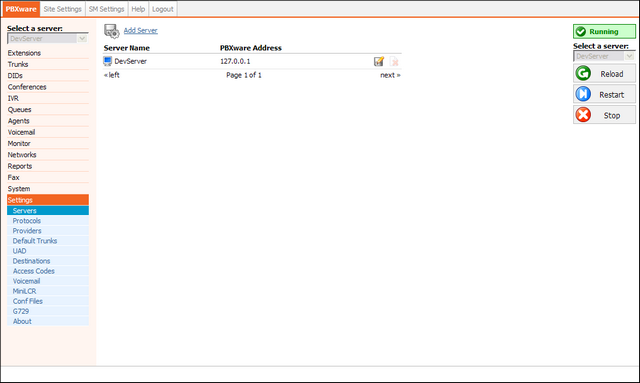Switch to Site Settings tab
Viewport: 640px width, 383px height.
click(x=62, y=9)
